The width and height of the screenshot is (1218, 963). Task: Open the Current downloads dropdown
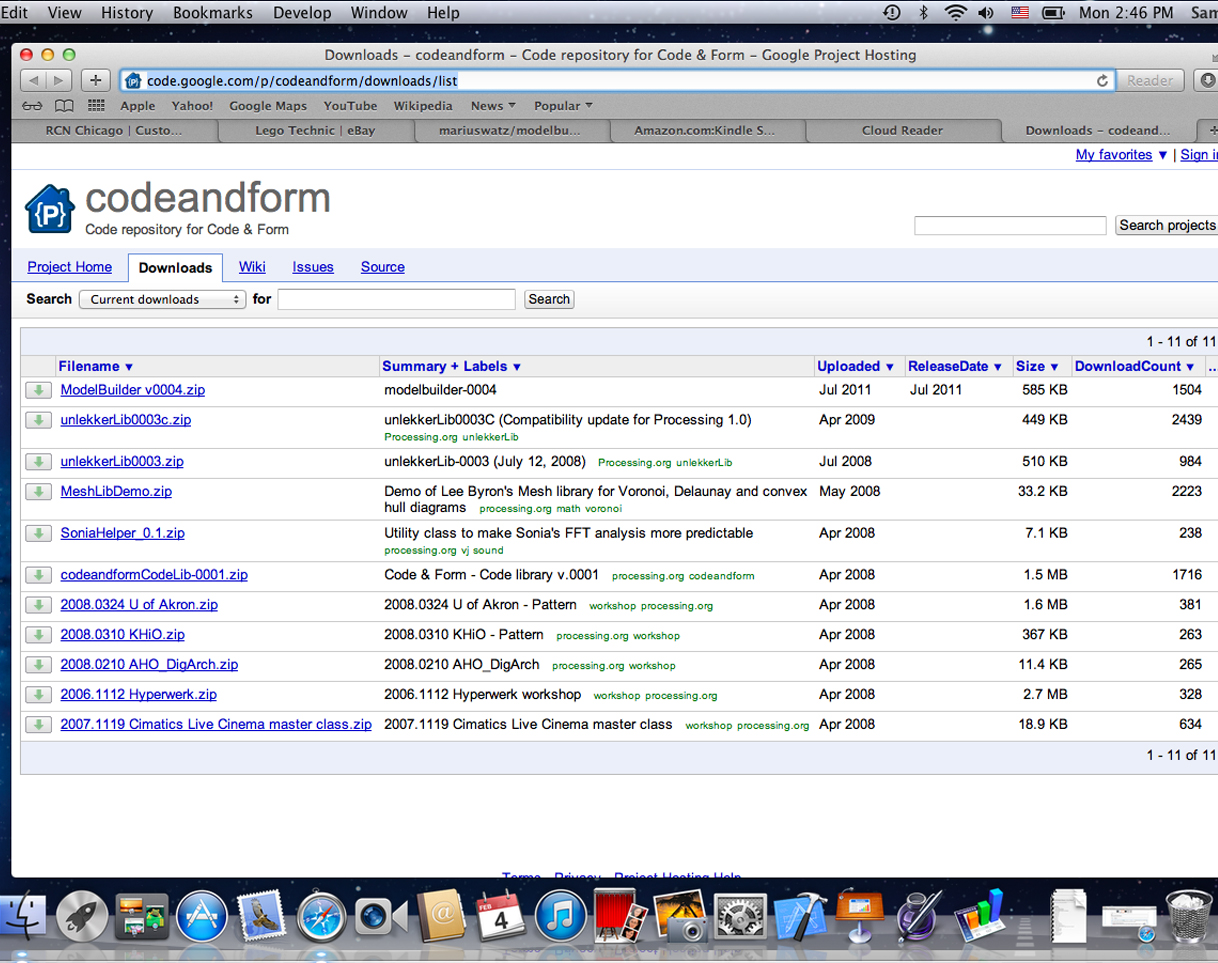163,299
